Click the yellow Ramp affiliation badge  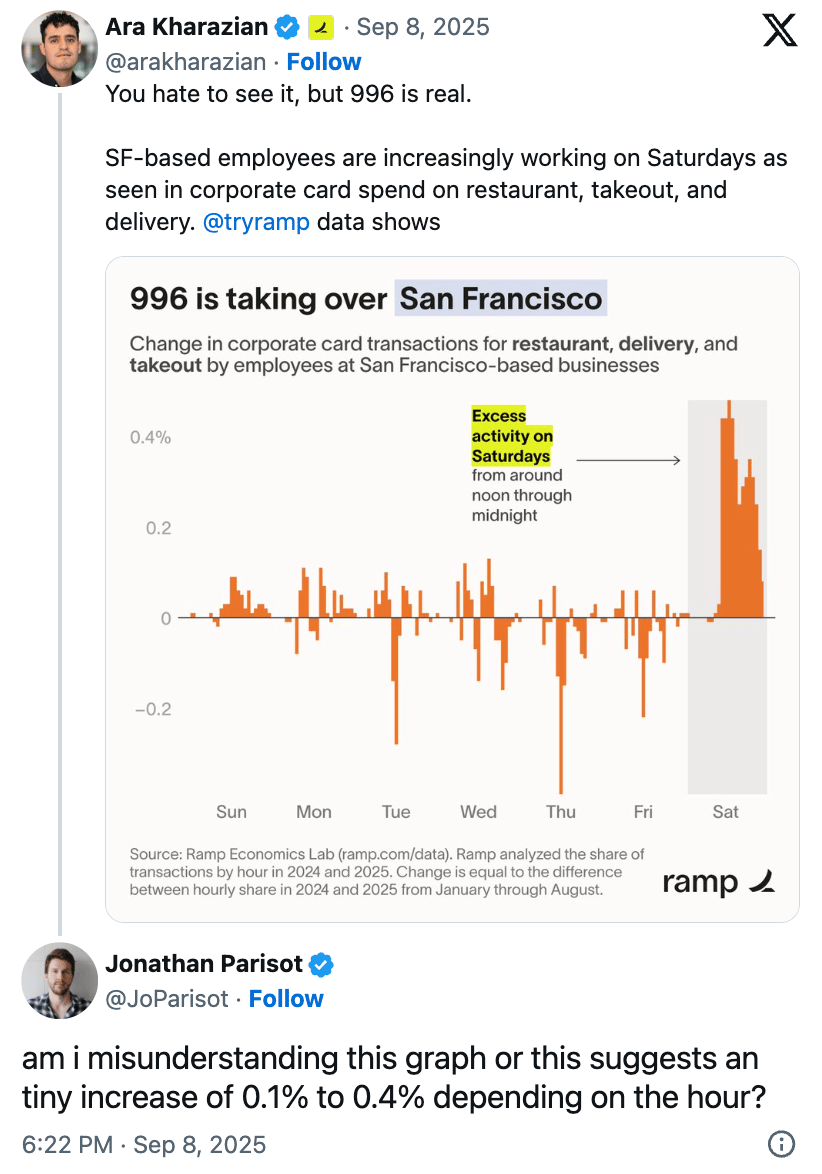click(321, 27)
